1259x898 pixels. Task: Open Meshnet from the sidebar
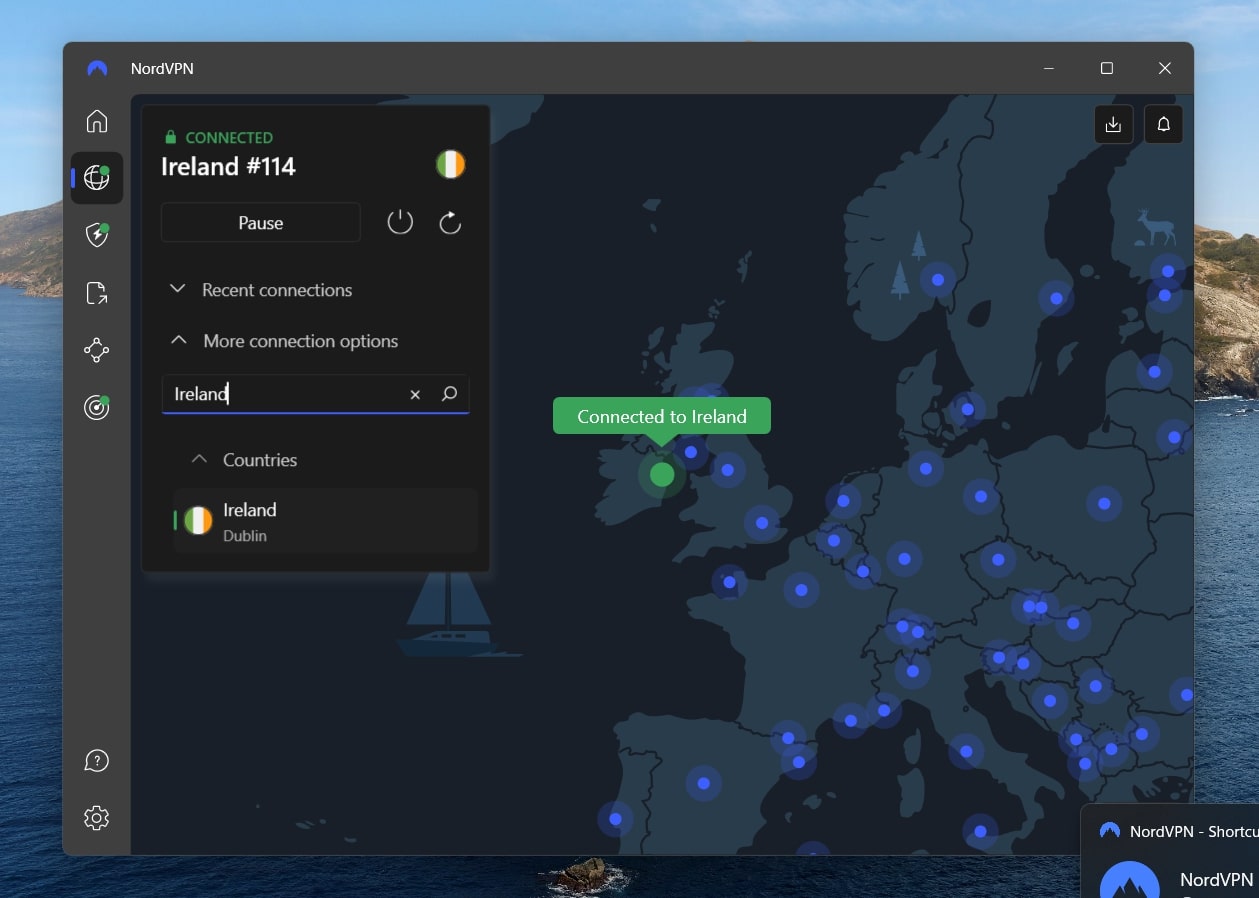pyautogui.click(x=96, y=350)
